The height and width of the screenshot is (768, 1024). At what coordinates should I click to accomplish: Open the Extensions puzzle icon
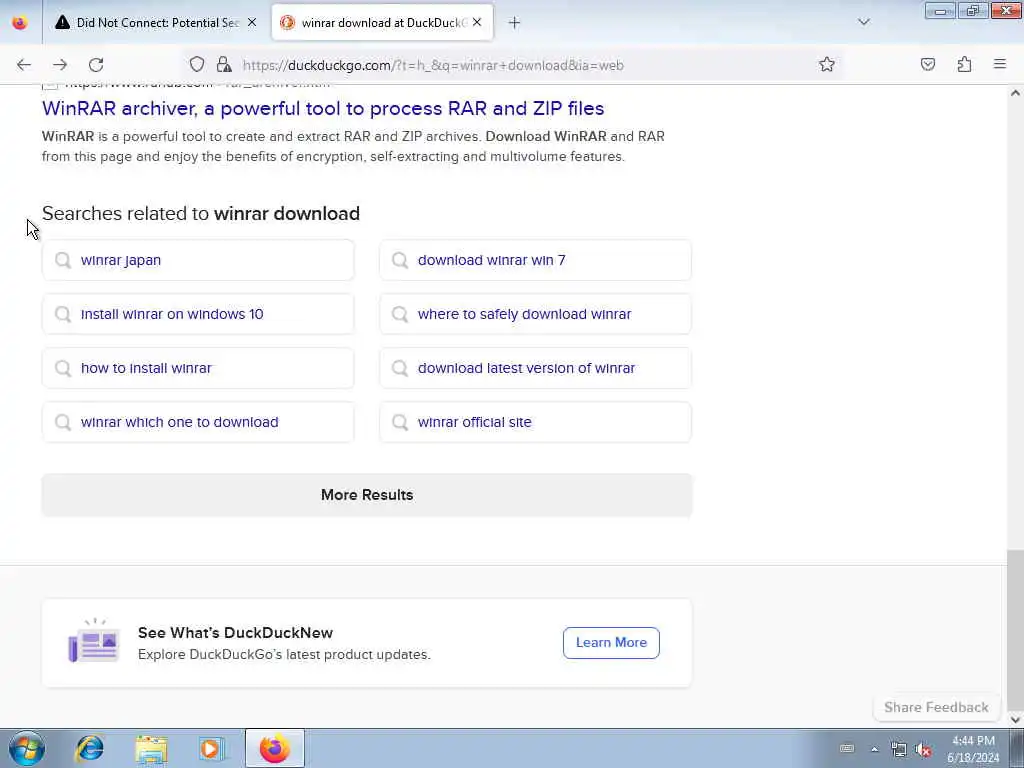964,64
